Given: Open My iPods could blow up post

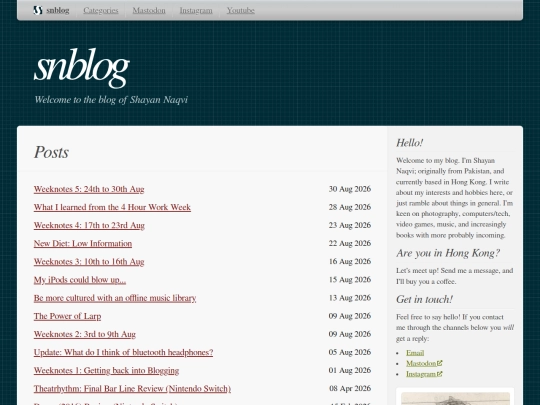Looking at the screenshot, I should coord(80,280).
